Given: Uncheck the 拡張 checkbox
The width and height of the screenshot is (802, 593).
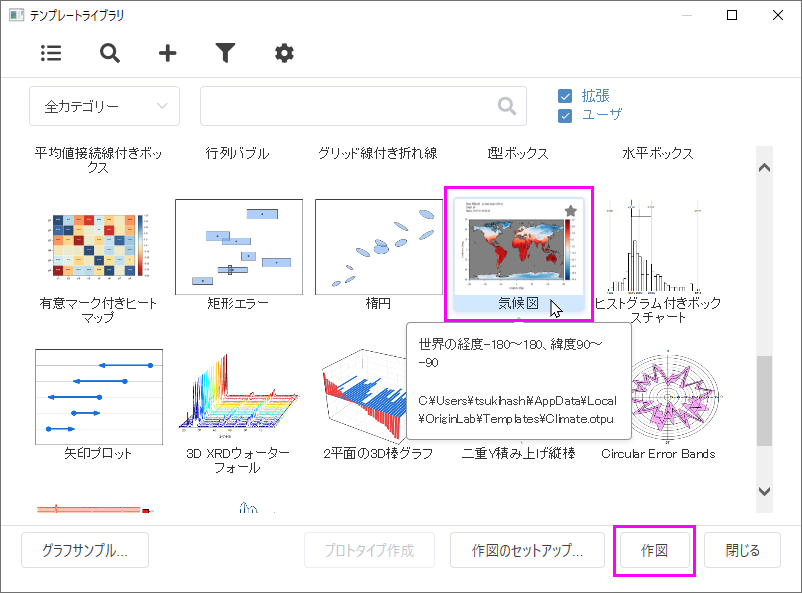Looking at the screenshot, I should [x=565, y=96].
